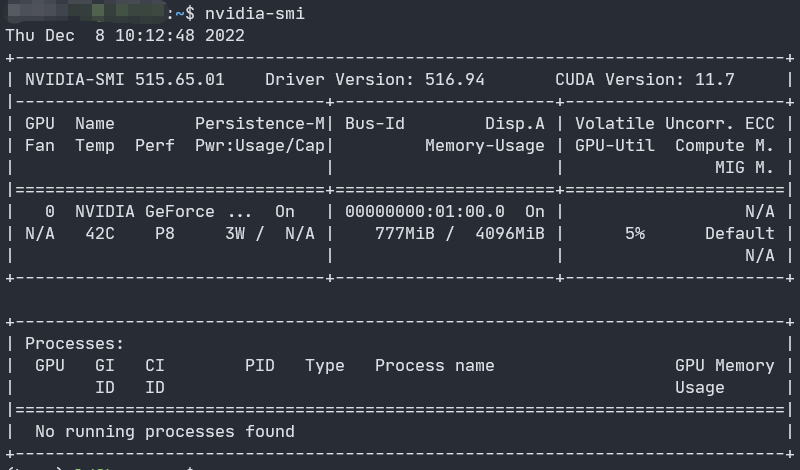Click the GPU-Util header

click(x=615, y=146)
